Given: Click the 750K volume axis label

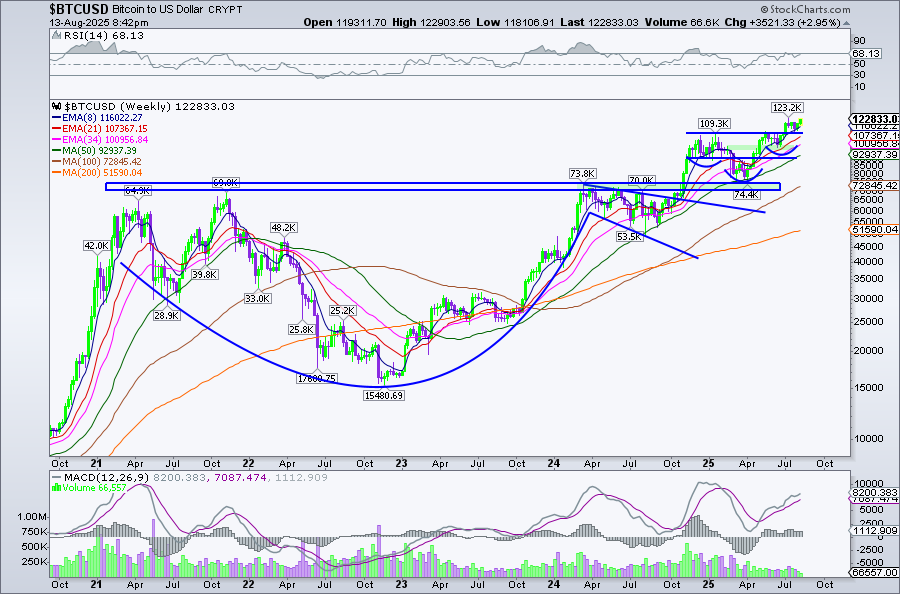Looking at the screenshot, I should click(x=34, y=531).
